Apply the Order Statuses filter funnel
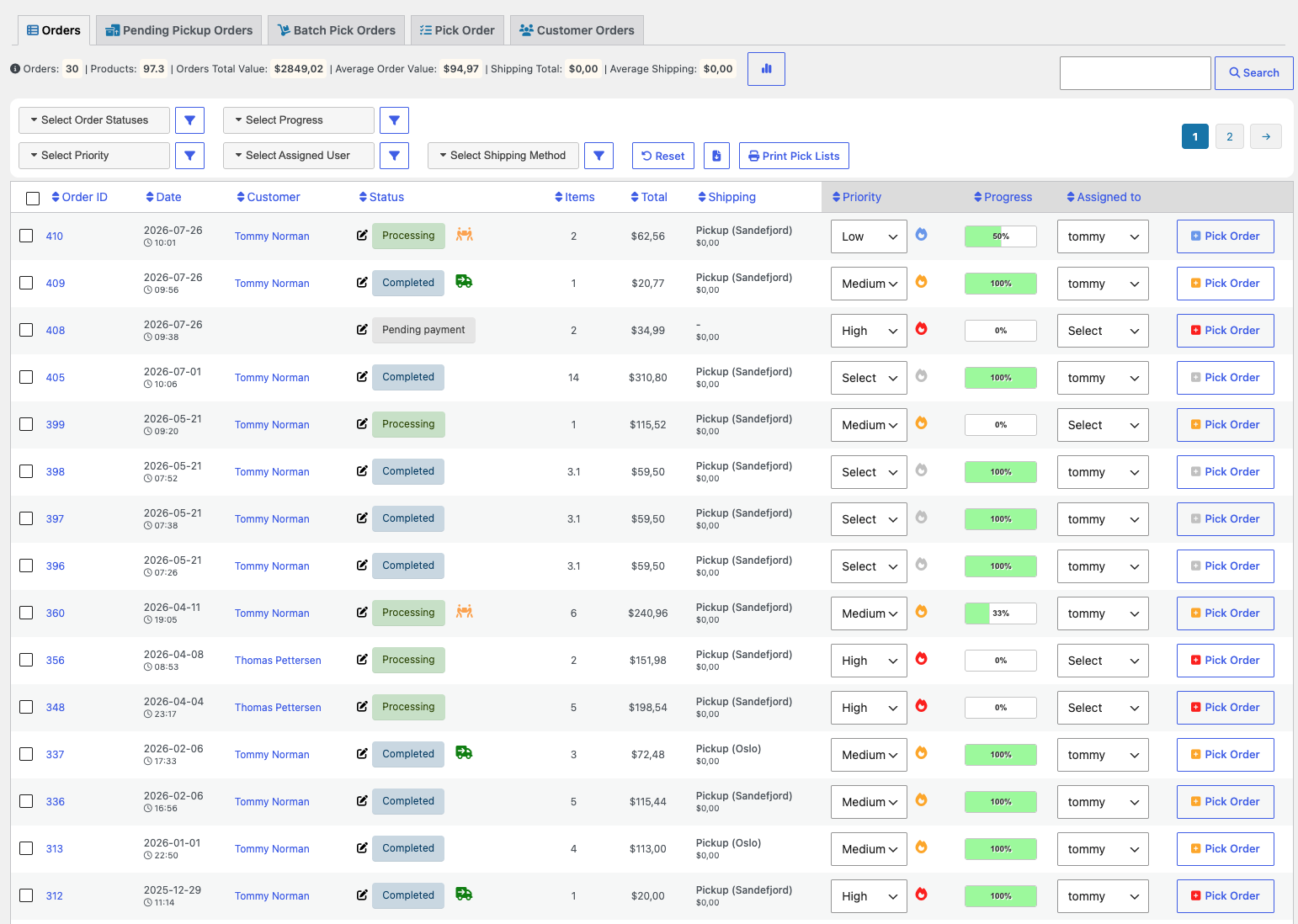The width and height of the screenshot is (1298, 924). tap(189, 120)
